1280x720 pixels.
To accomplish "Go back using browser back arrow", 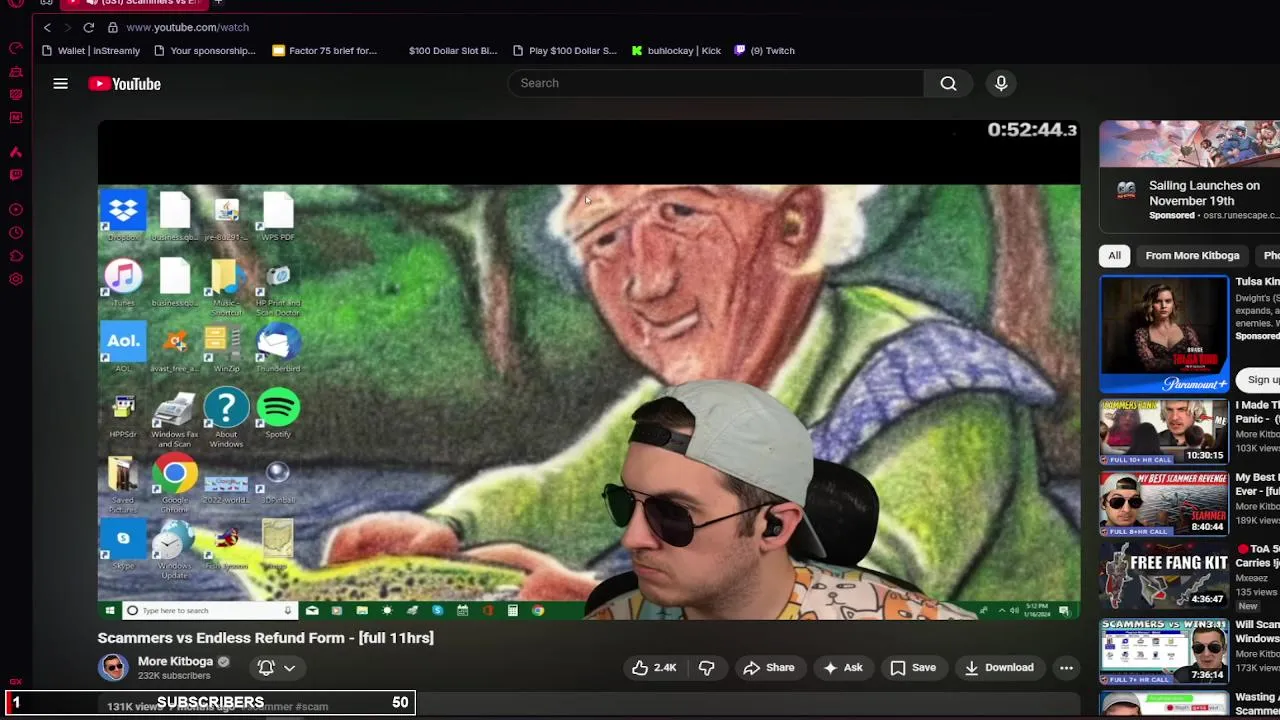I will tap(47, 27).
